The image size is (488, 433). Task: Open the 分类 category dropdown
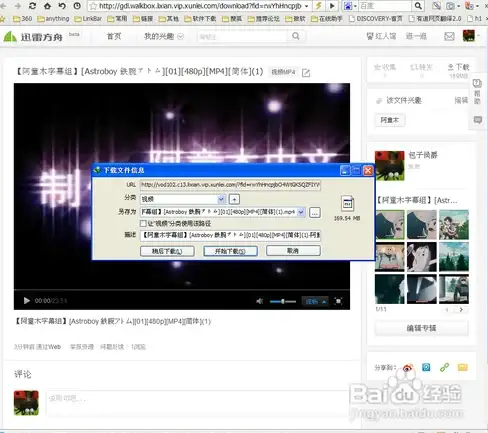pos(183,199)
